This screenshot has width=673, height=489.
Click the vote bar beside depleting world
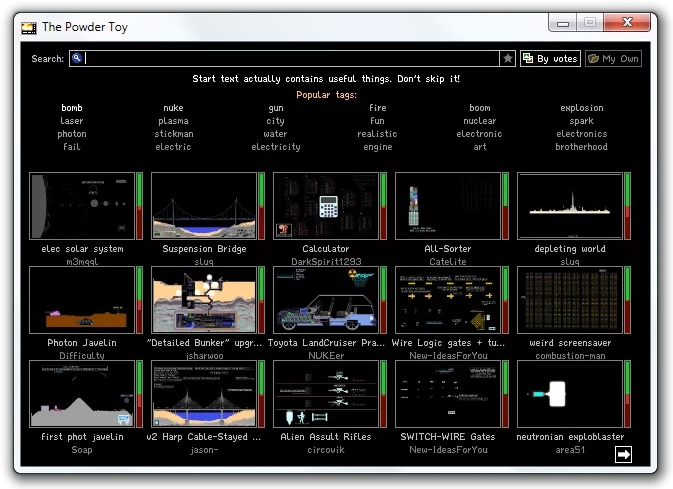628,206
